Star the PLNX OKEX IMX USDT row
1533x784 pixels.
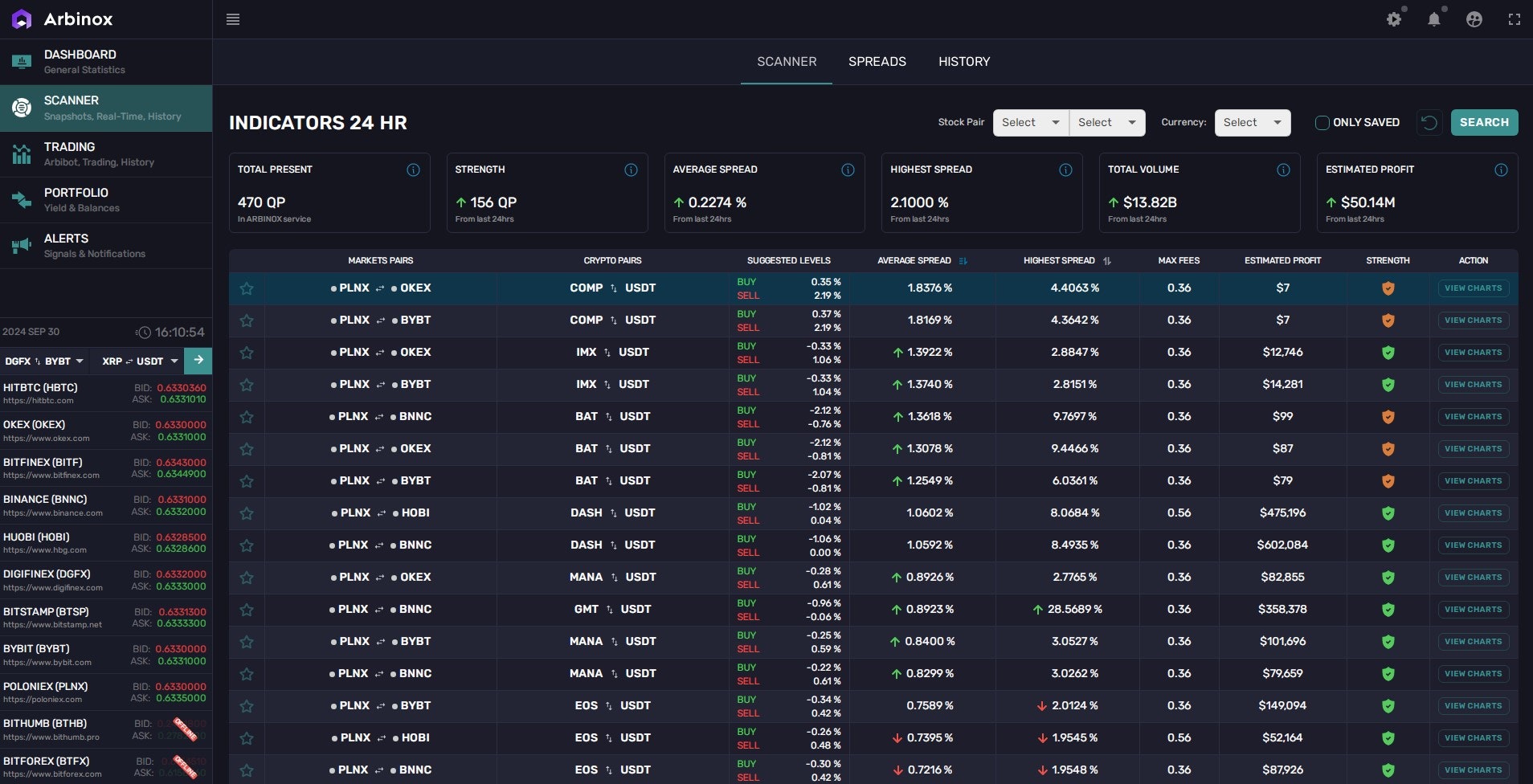click(247, 353)
